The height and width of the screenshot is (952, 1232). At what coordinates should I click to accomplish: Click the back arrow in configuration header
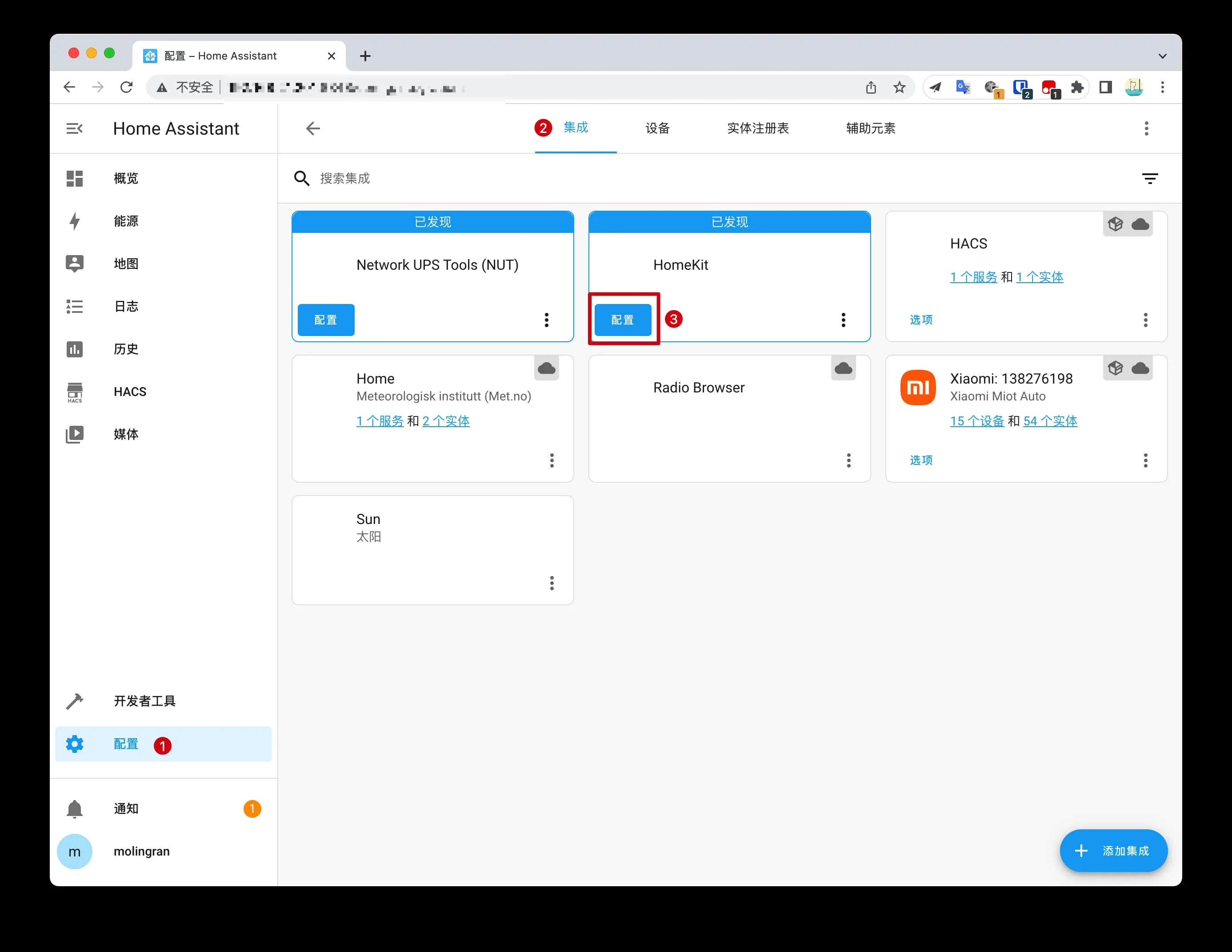(313, 128)
